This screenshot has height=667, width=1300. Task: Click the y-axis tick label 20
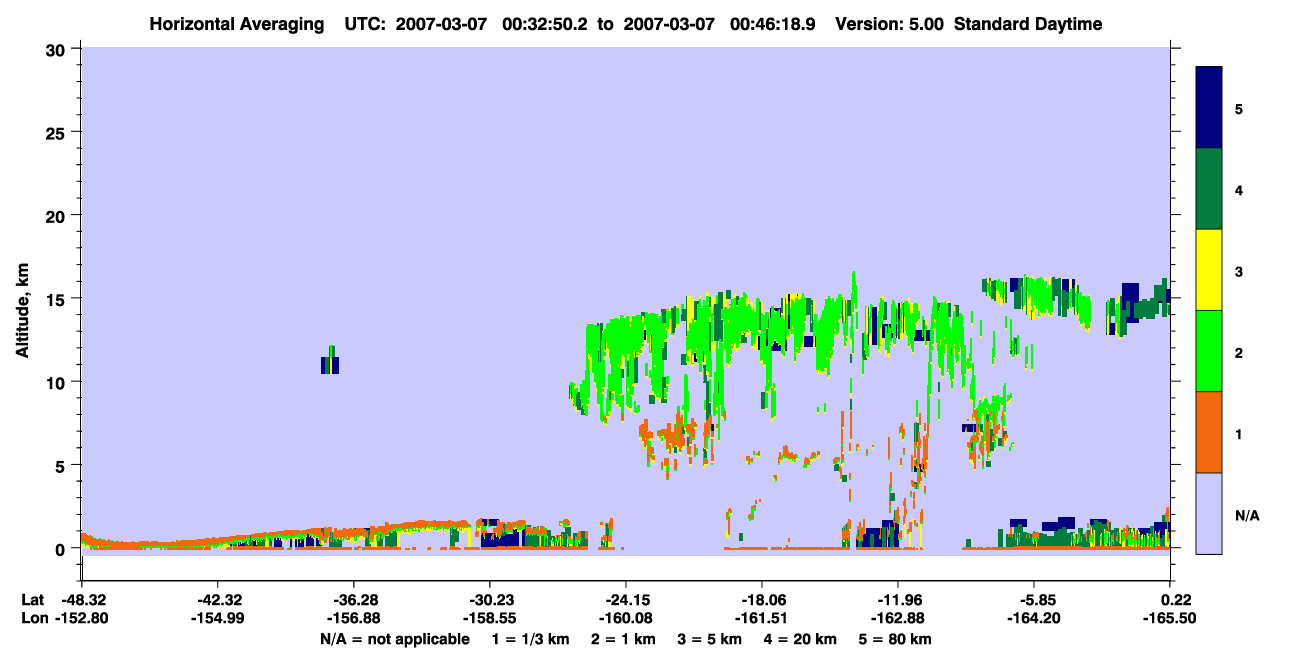pyautogui.click(x=58, y=215)
